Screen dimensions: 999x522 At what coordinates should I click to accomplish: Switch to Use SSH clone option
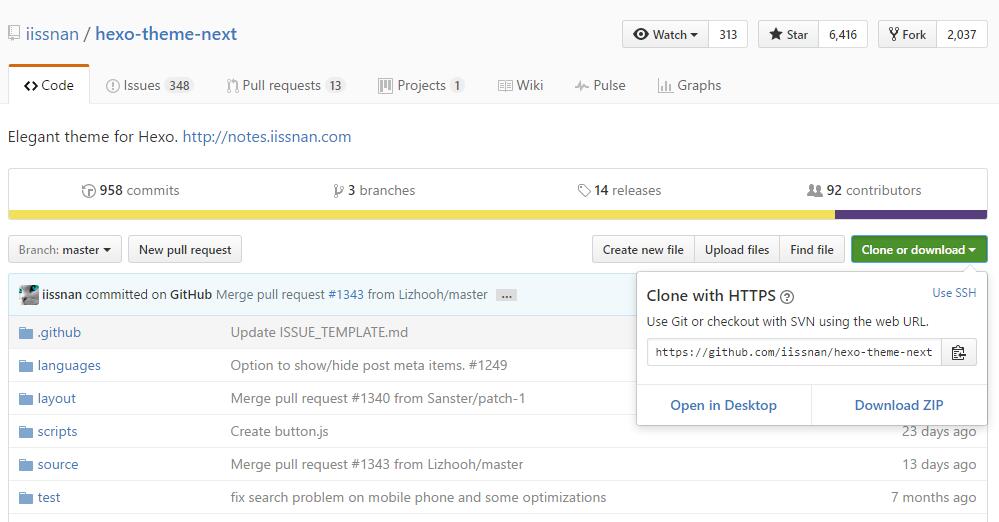953,293
